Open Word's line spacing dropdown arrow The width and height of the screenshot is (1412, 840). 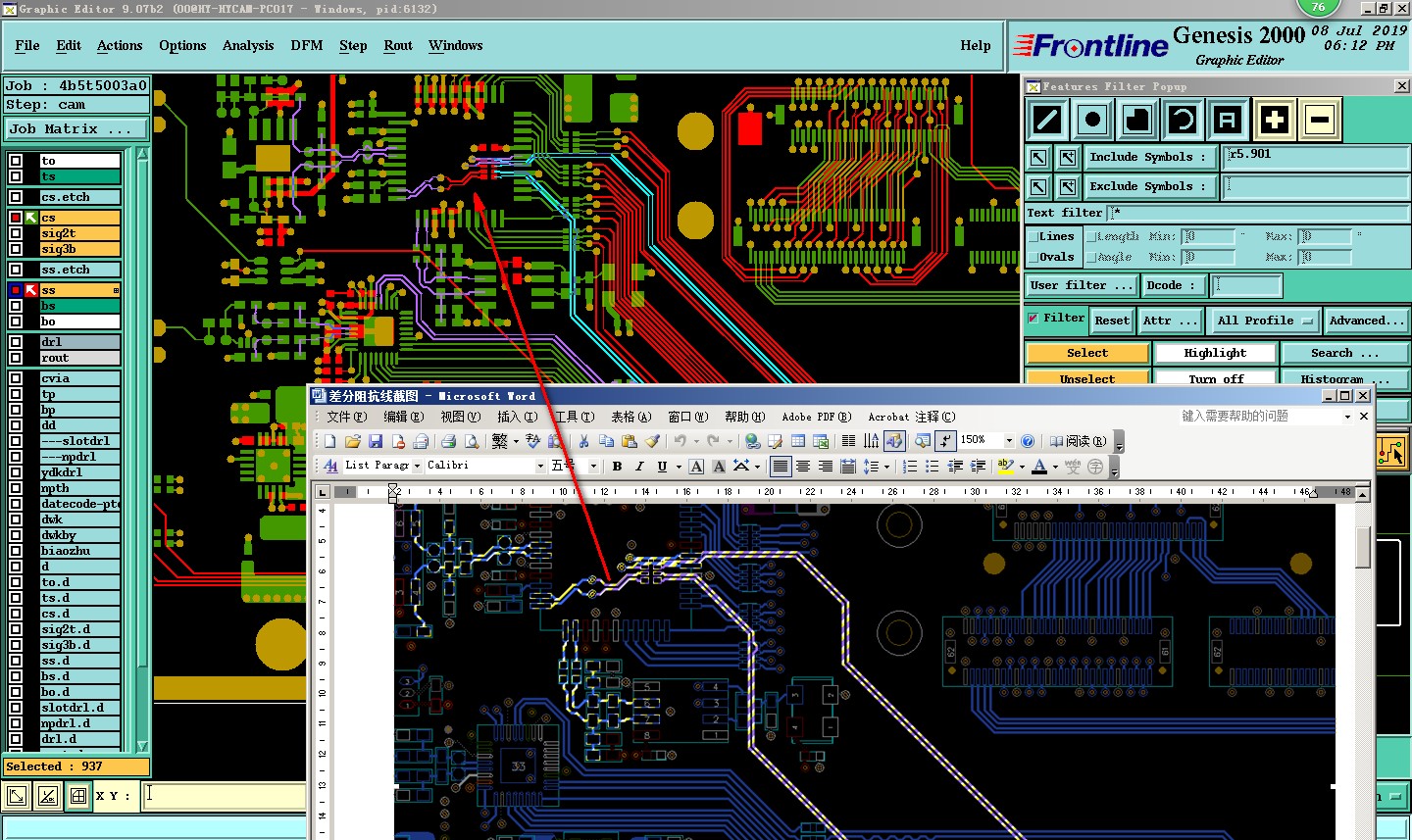click(x=886, y=467)
